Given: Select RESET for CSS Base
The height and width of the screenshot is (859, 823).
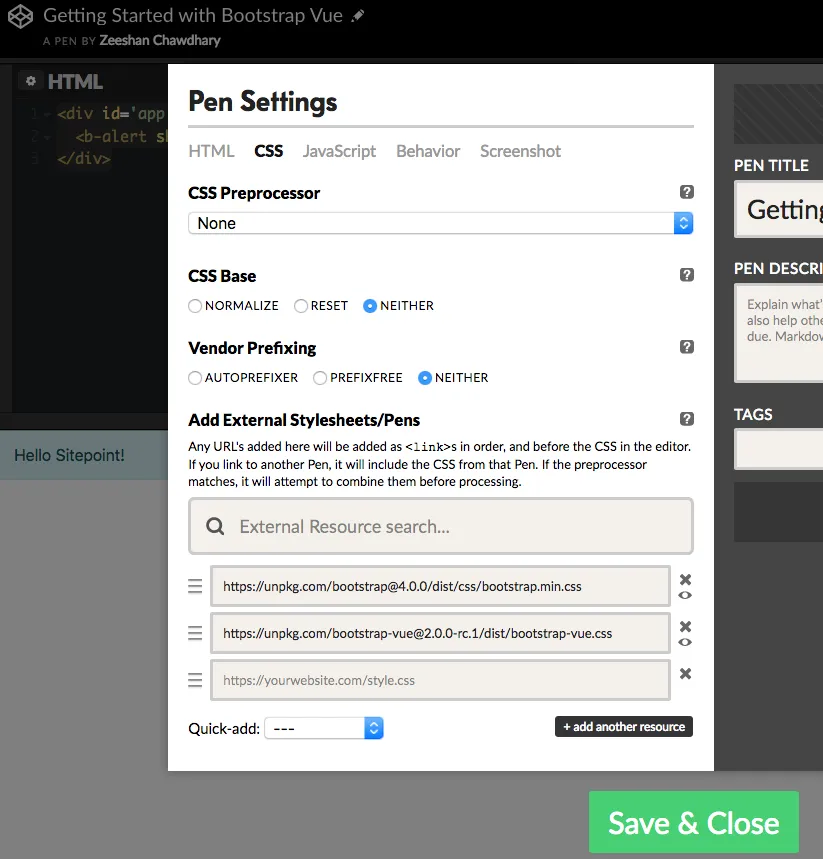Looking at the screenshot, I should [301, 306].
